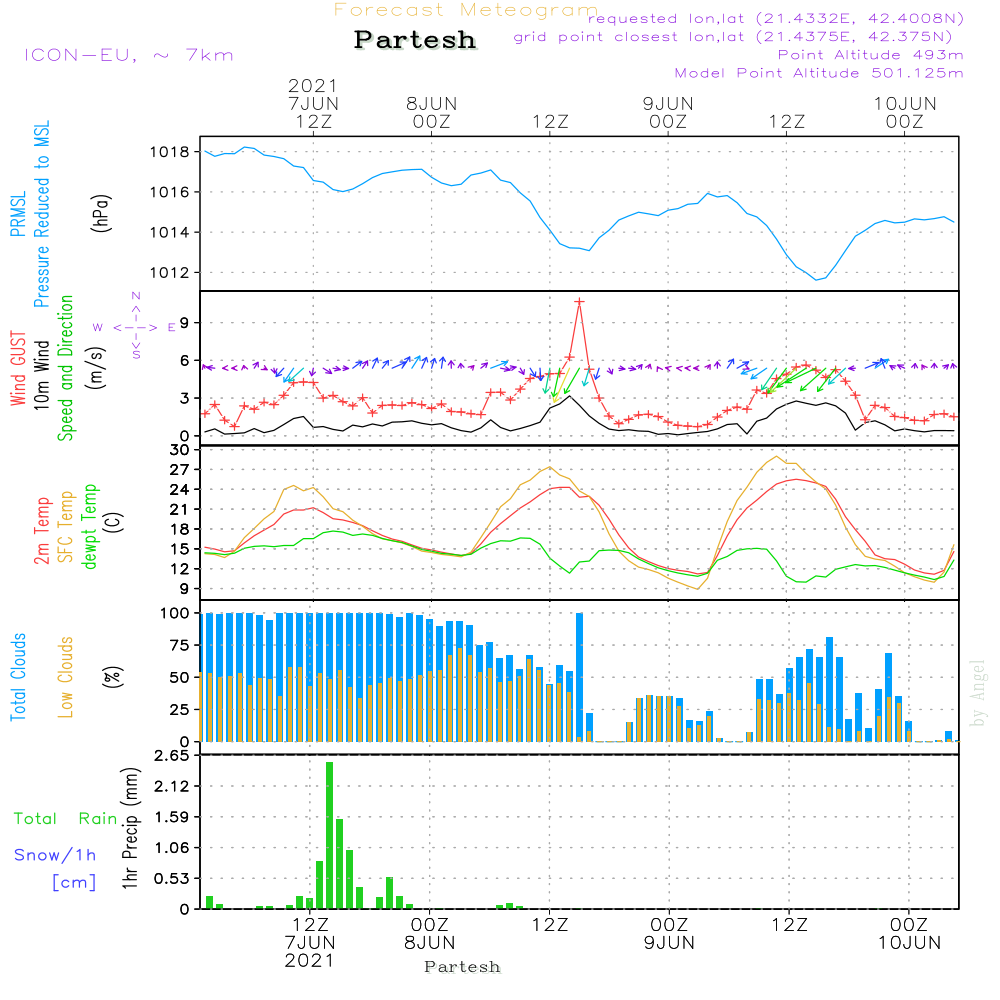The height and width of the screenshot is (1000, 1000).
Task: Click the tallest green precipitation bar
Action: click(x=329, y=835)
